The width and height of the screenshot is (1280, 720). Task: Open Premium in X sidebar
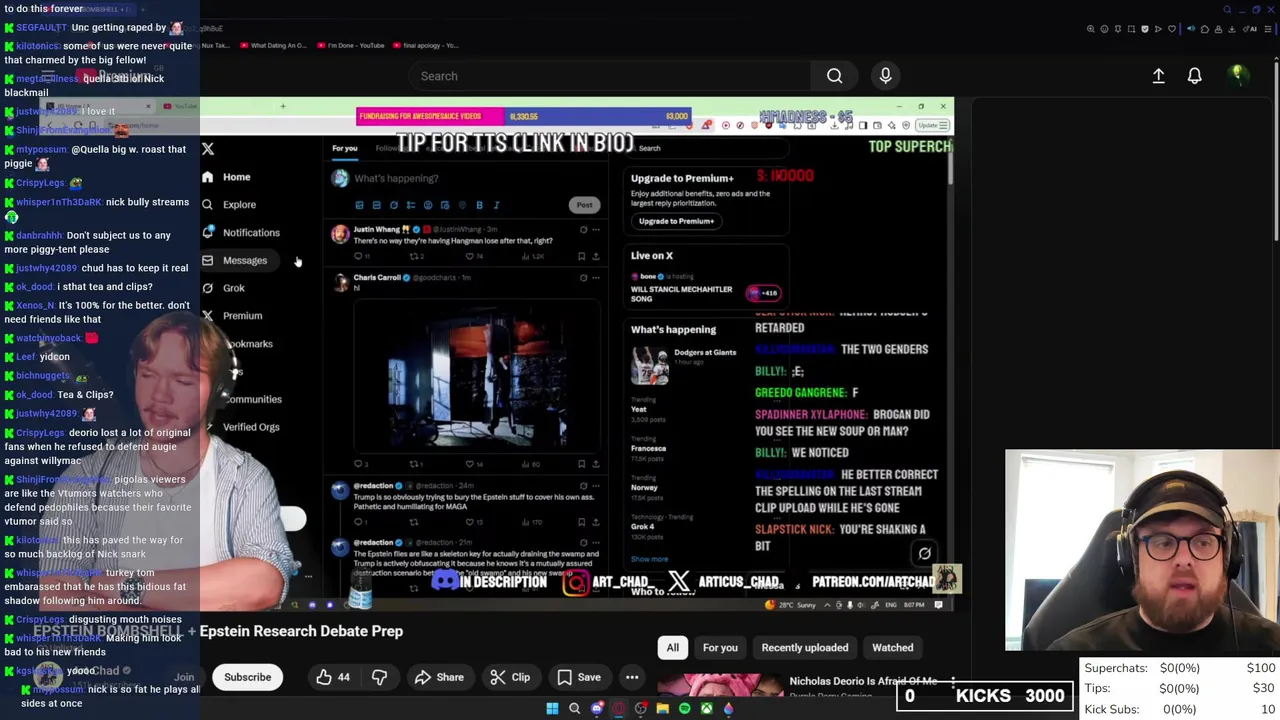232,316
